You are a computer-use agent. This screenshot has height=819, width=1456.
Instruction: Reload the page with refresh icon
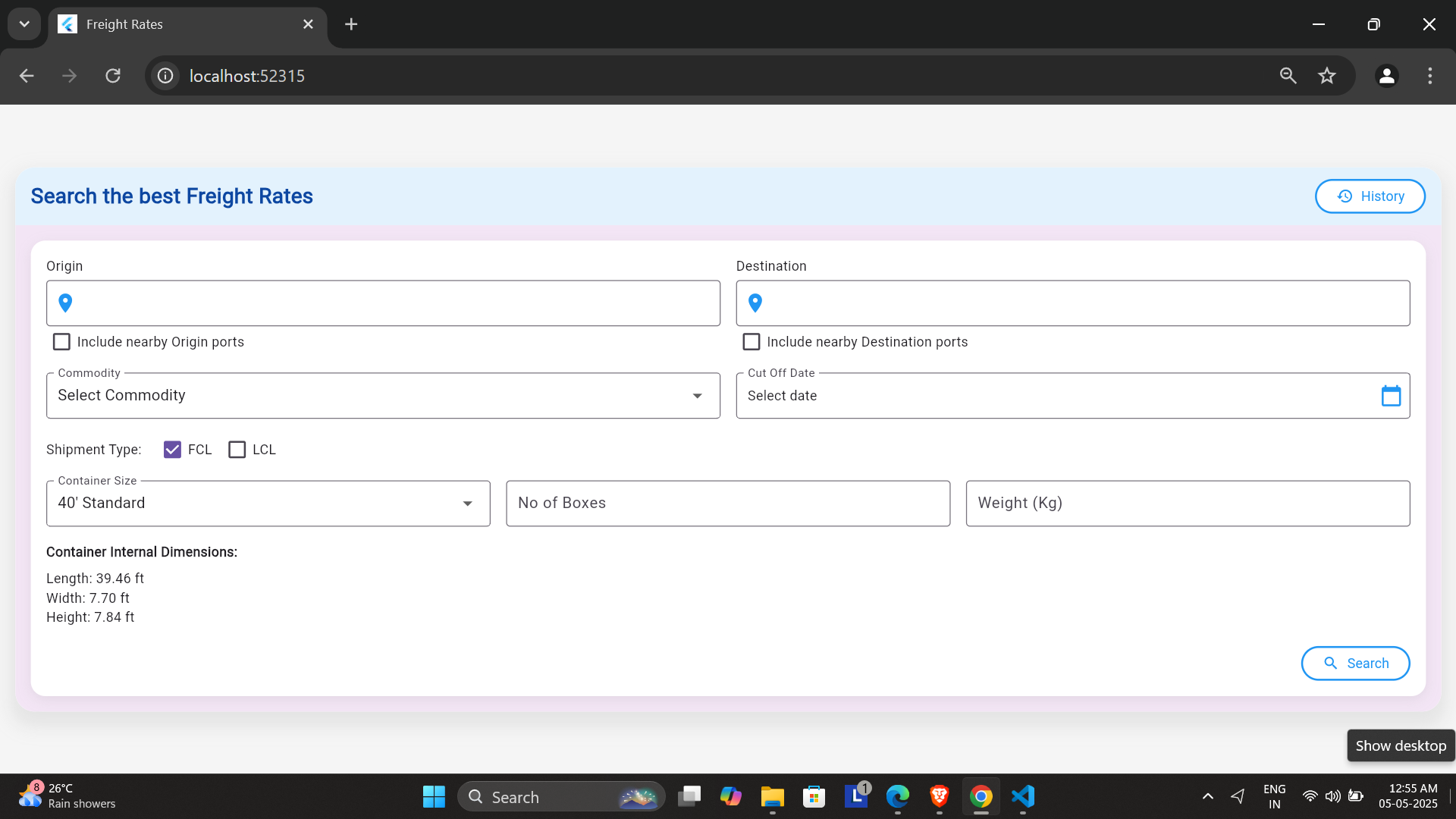click(113, 76)
